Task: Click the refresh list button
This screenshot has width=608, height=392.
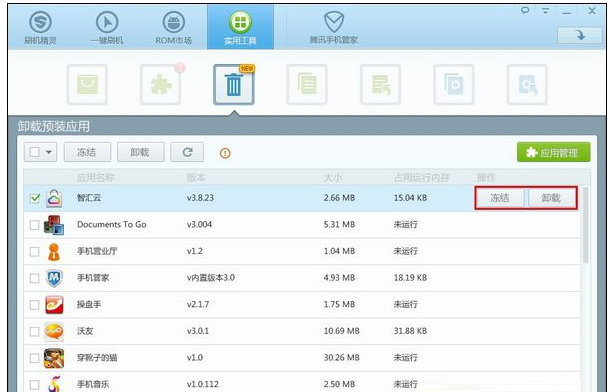Action: click(187, 152)
